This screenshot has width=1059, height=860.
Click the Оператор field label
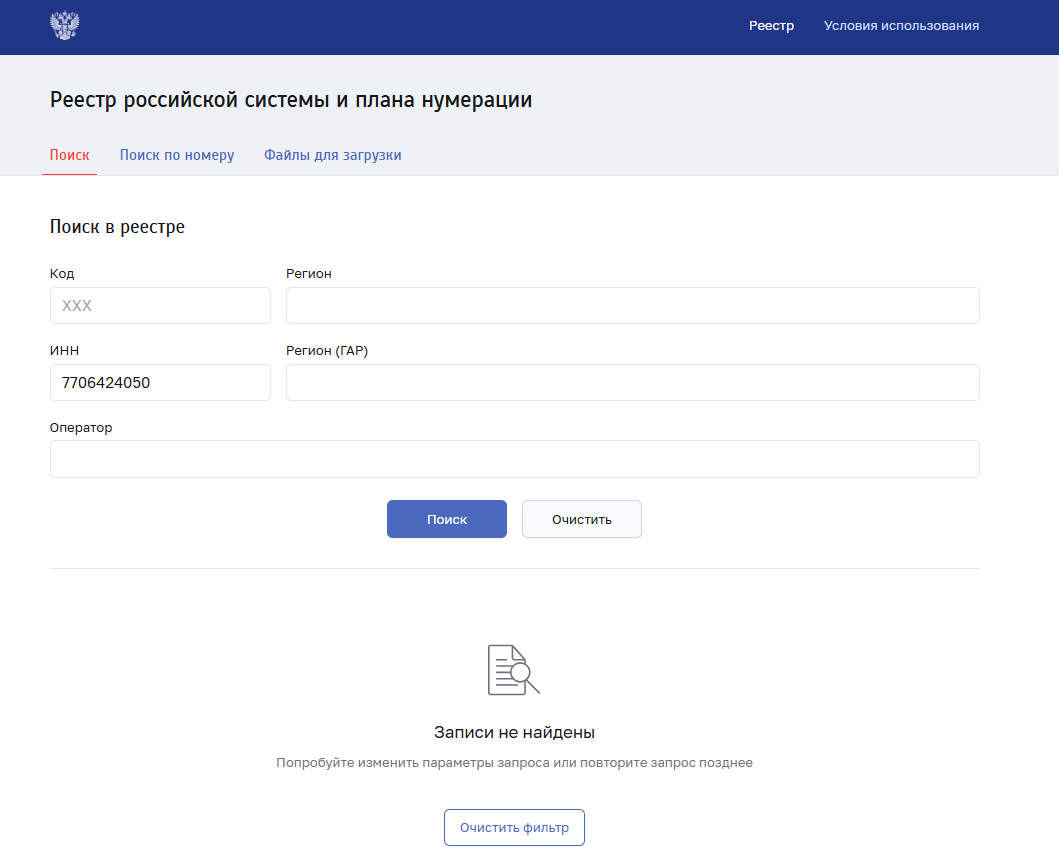[x=81, y=428]
